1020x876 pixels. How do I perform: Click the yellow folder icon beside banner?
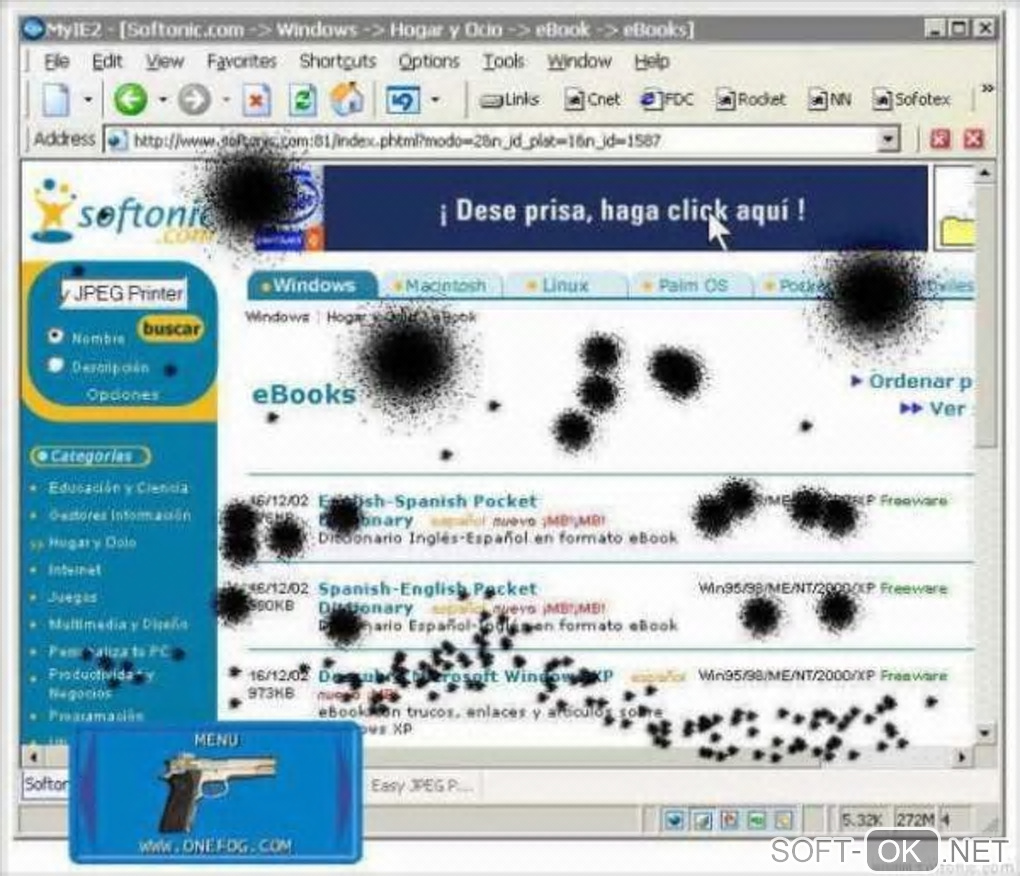[957, 231]
